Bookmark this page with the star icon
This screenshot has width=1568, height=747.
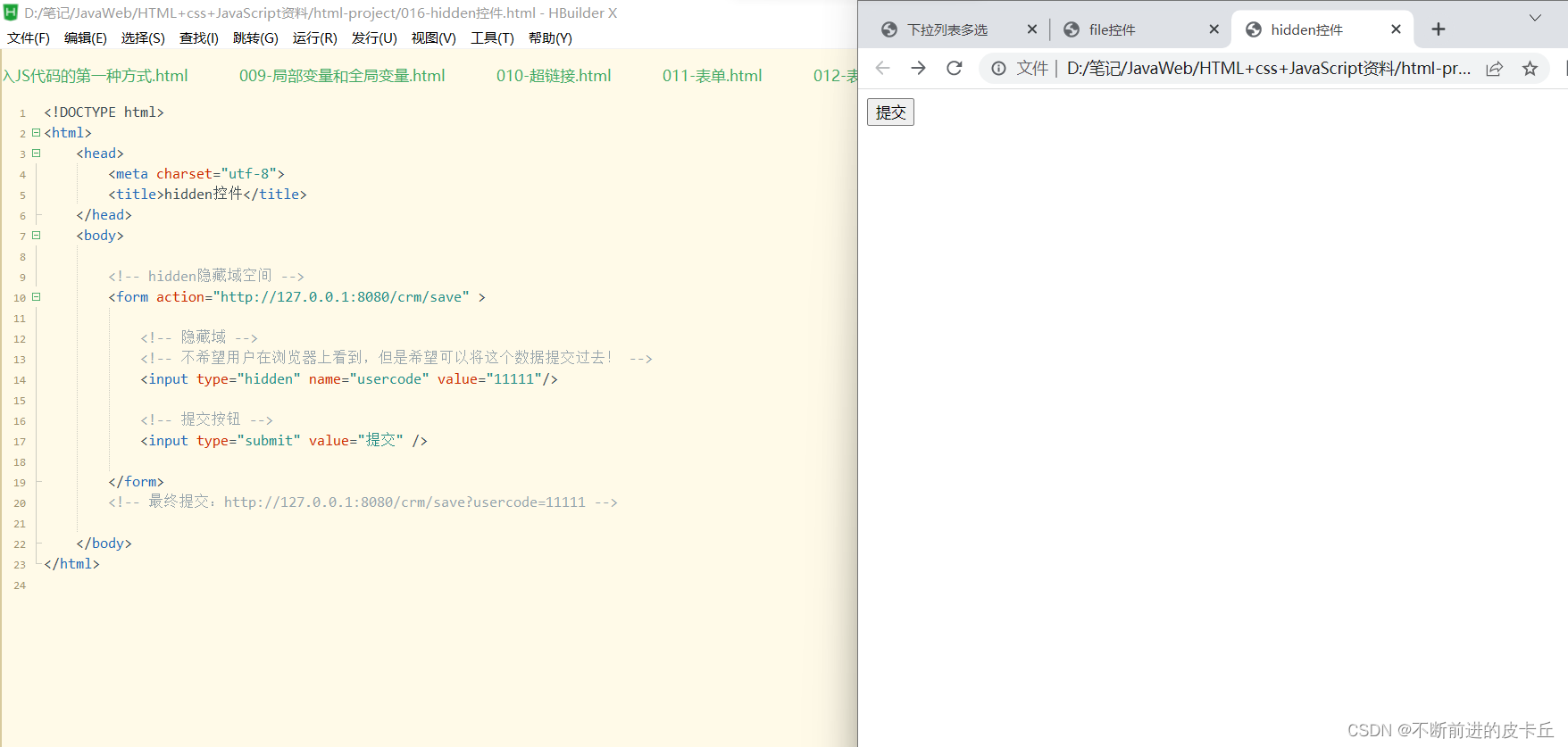pos(1530,69)
